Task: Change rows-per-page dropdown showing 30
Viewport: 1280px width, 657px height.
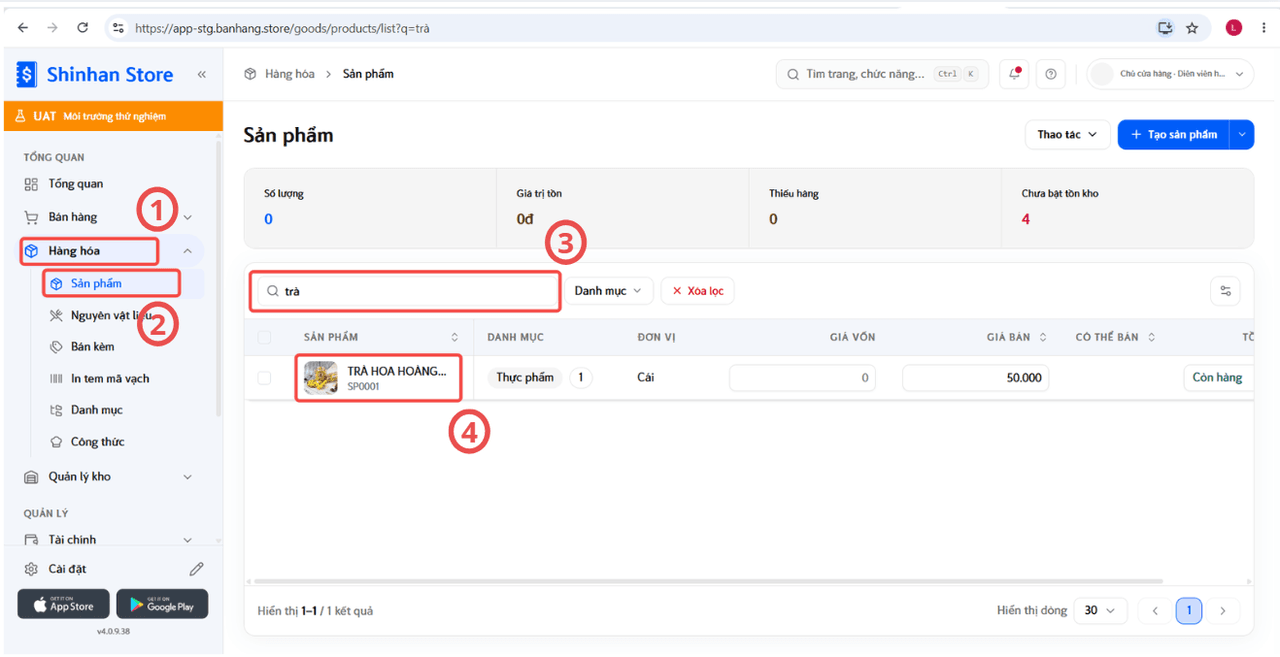Action: [x=1100, y=611]
